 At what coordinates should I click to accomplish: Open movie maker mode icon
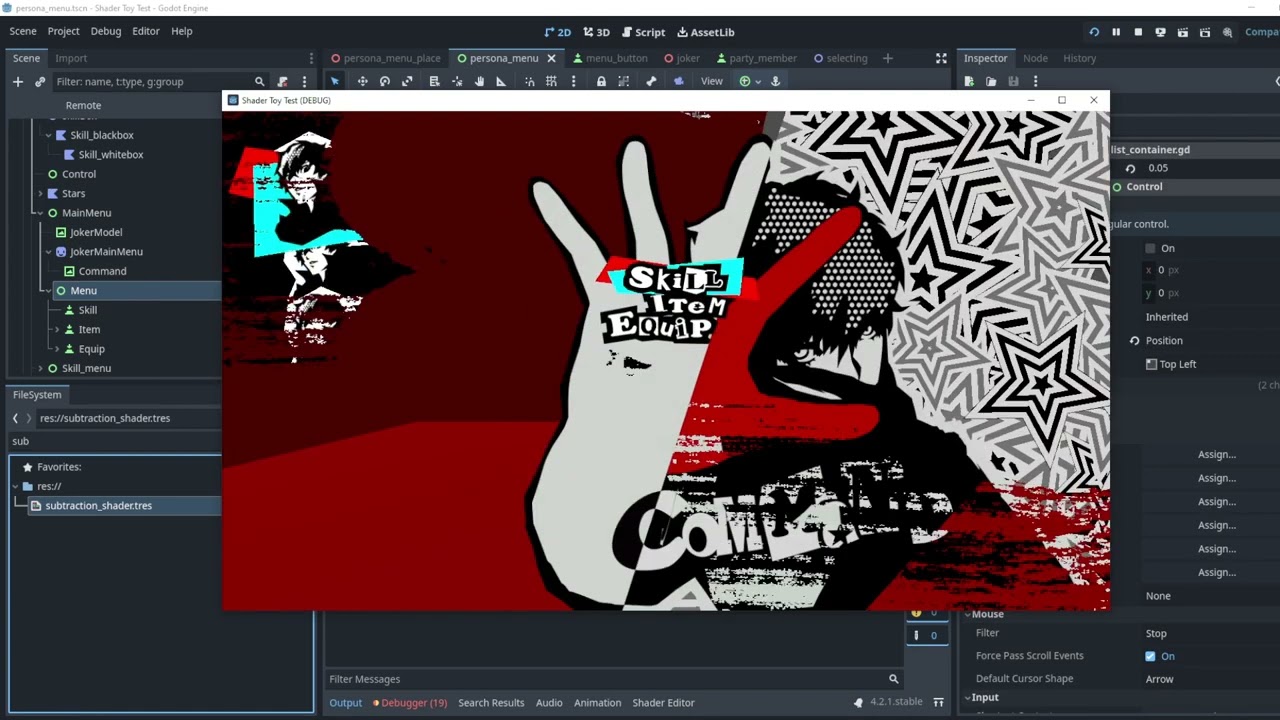(1227, 32)
